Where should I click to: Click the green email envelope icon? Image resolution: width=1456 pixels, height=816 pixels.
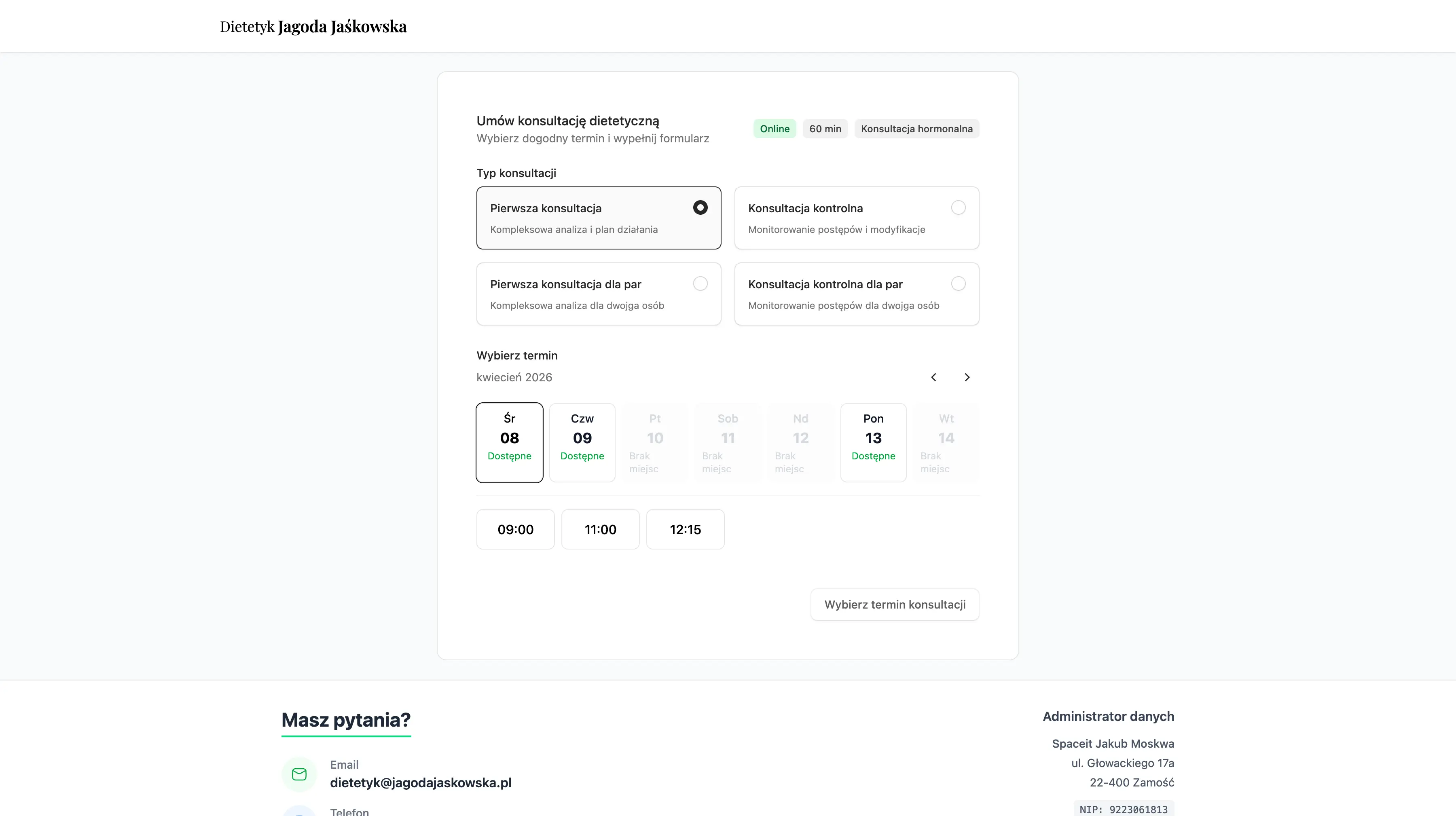[299, 774]
